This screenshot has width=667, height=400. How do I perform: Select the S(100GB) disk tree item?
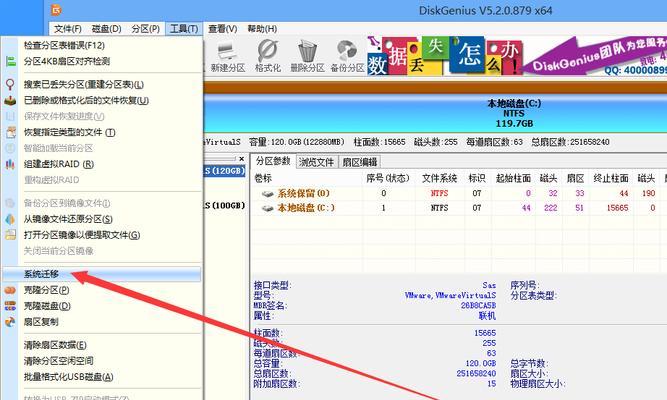tap(225, 206)
